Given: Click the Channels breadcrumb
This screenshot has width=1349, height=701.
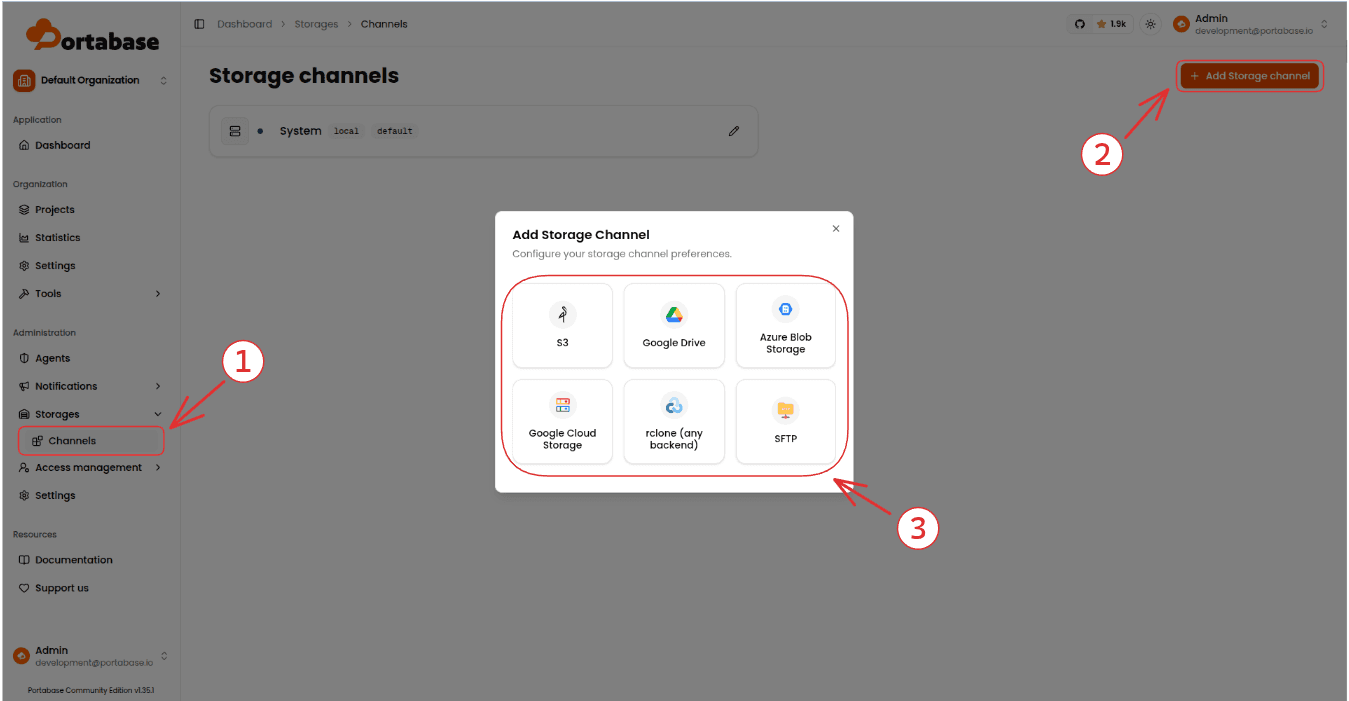Looking at the screenshot, I should tap(384, 24).
